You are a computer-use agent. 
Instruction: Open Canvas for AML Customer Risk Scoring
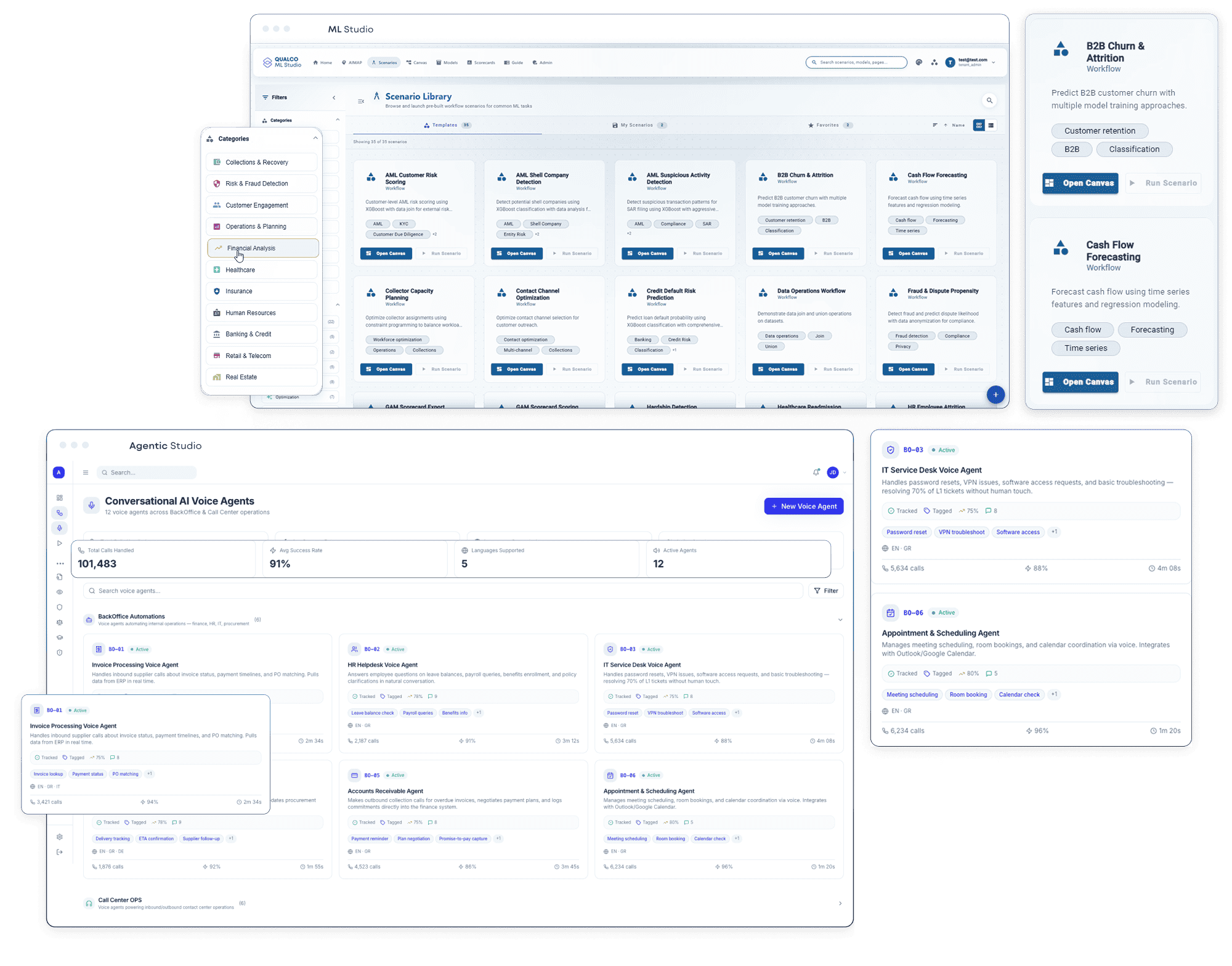click(386, 253)
